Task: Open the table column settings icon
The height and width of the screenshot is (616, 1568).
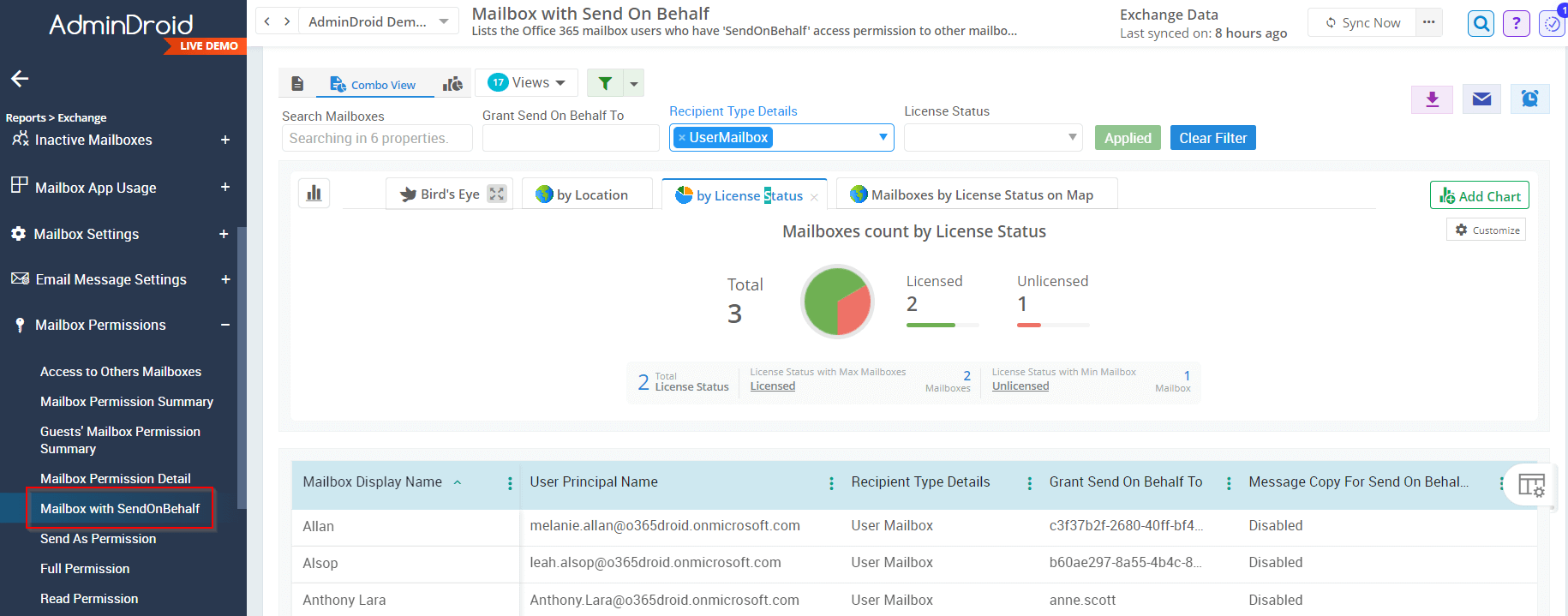Action: point(1531,485)
